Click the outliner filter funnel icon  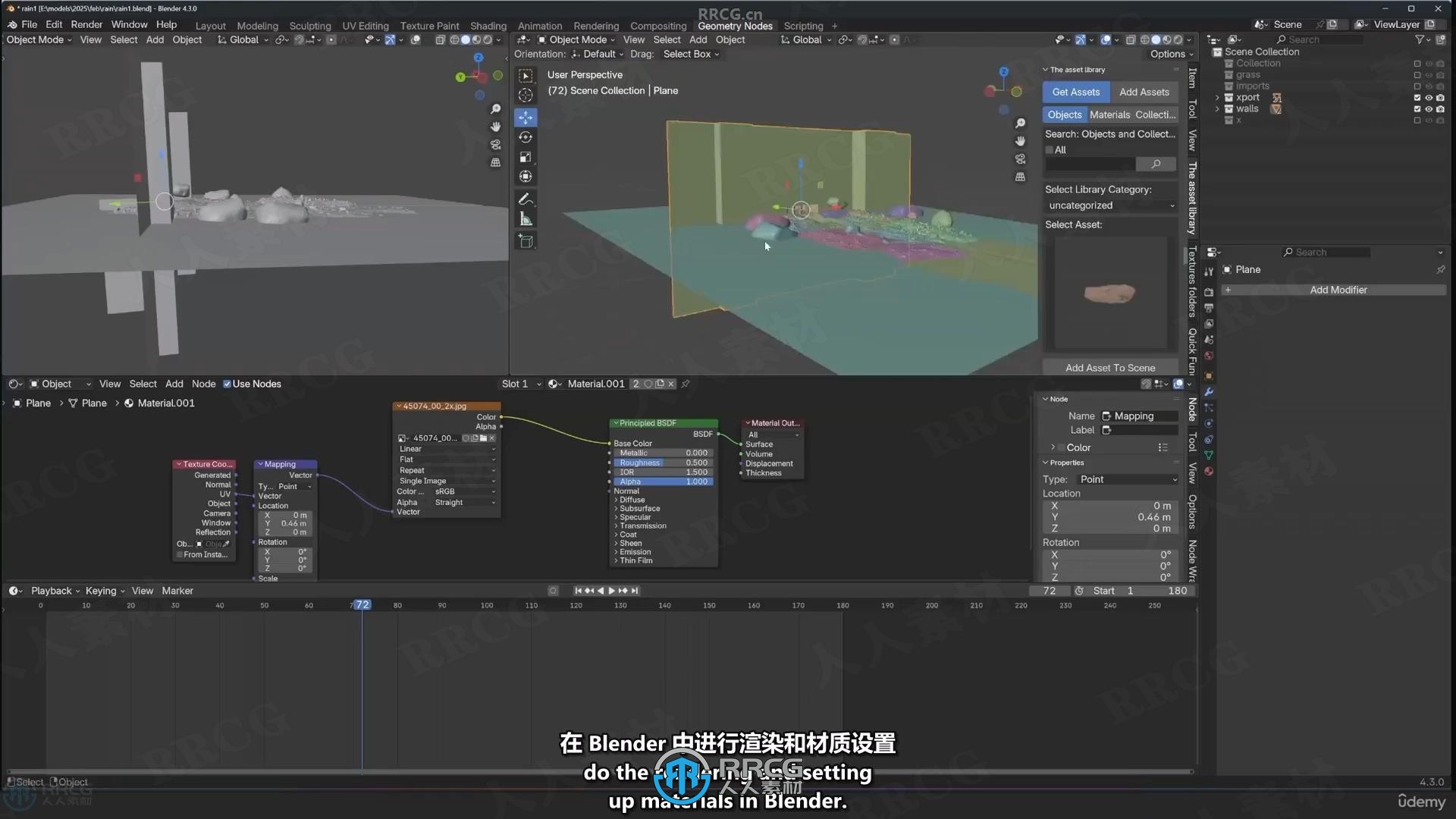pyautogui.click(x=1420, y=39)
